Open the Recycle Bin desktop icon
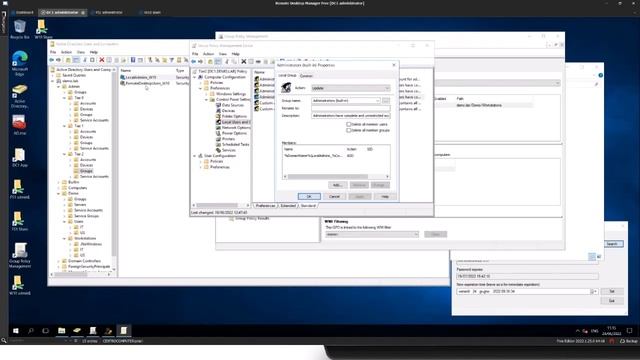Viewport: 640px width, 360px height. click(19, 29)
